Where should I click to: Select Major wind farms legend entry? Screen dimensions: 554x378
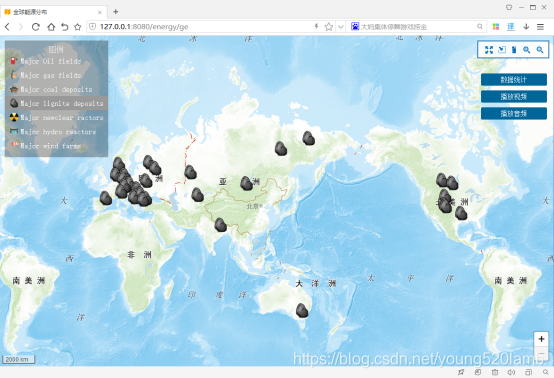click(57, 146)
